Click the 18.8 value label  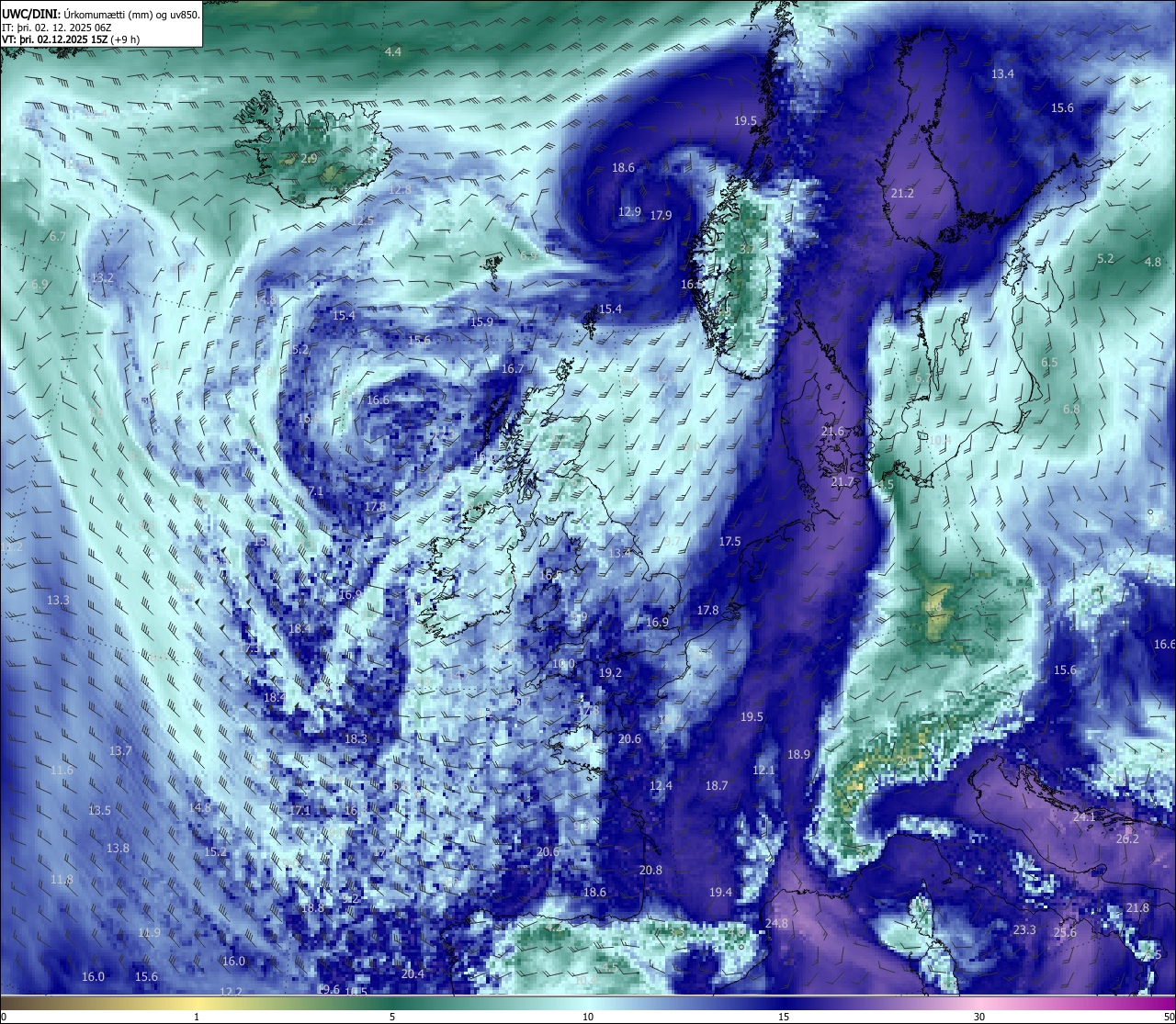[x=312, y=908]
